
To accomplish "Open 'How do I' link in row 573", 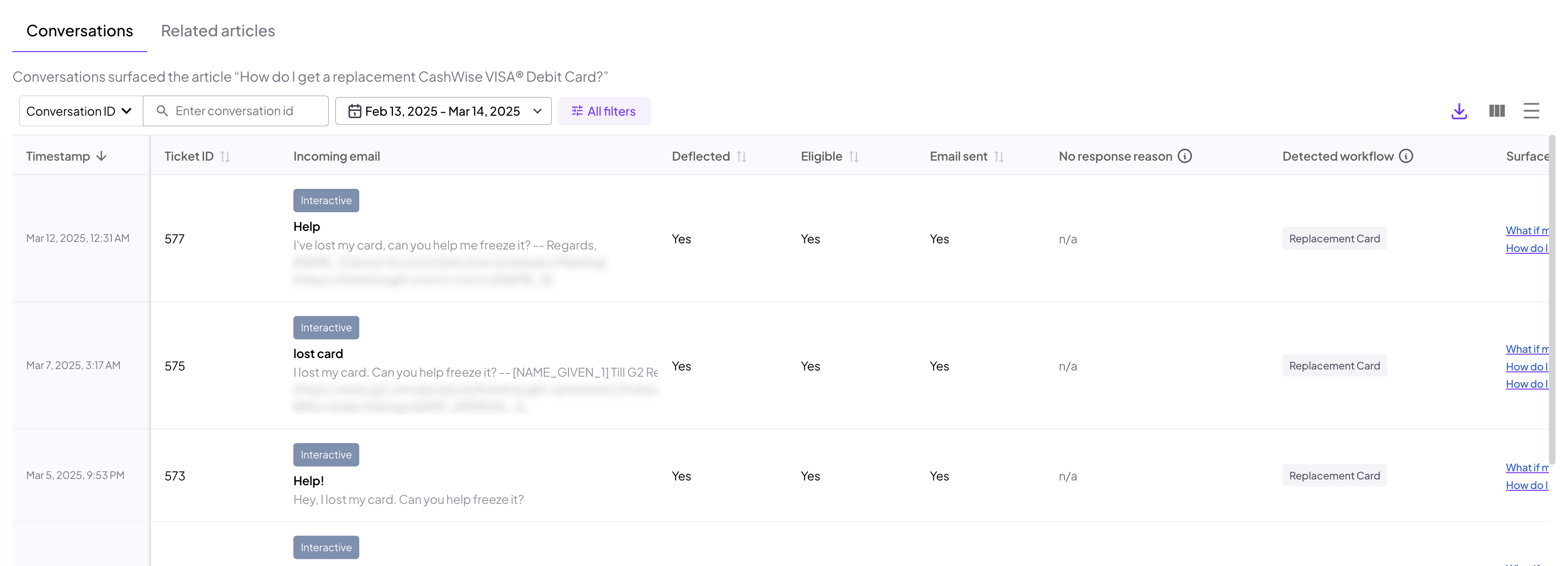I will 1526,485.
